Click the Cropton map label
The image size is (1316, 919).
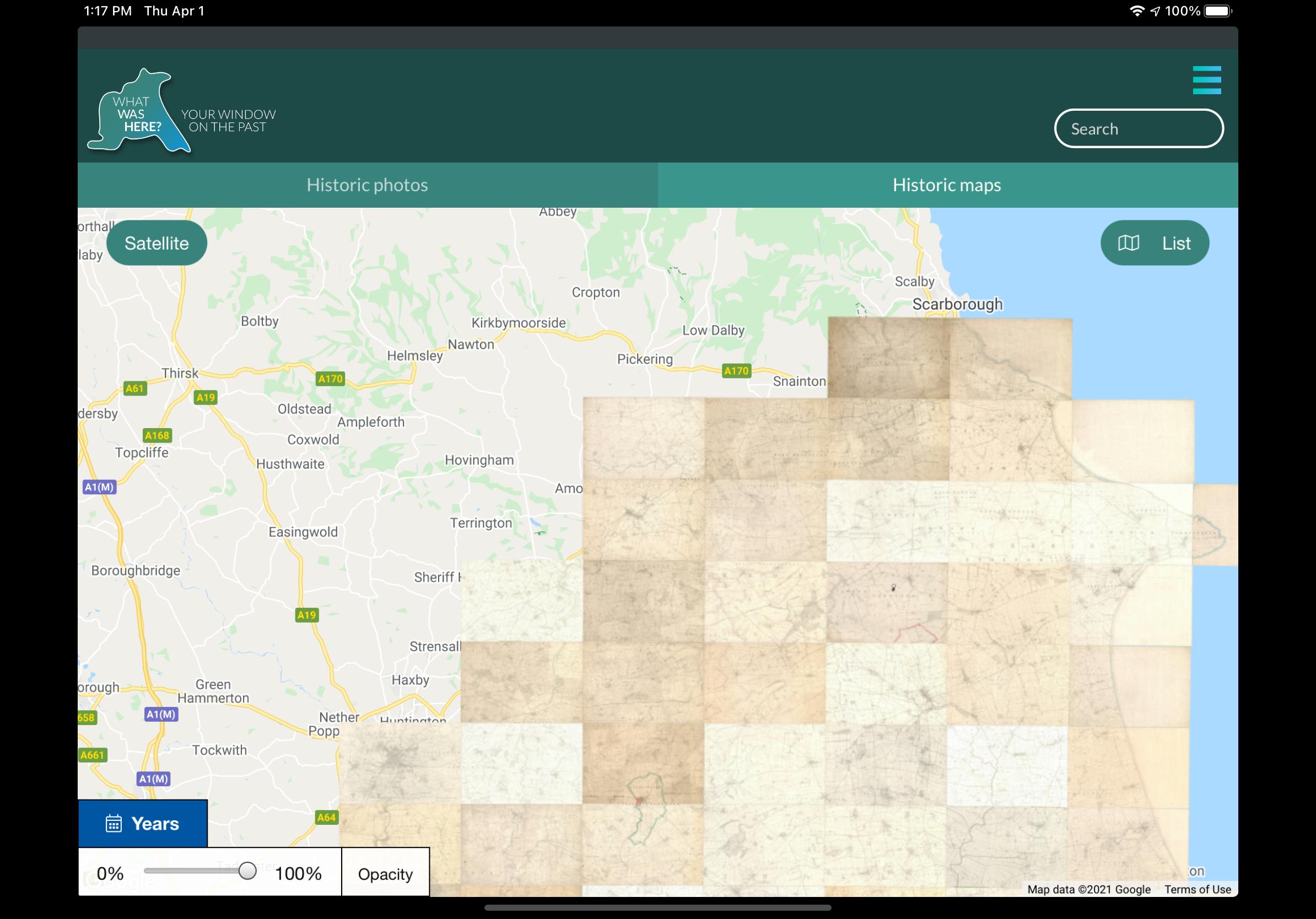pyautogui.click(x=596, y=293)
